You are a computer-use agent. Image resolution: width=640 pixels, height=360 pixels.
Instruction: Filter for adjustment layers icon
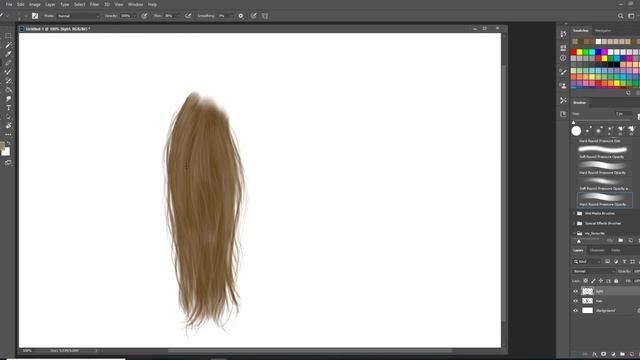tap(616, 262)
